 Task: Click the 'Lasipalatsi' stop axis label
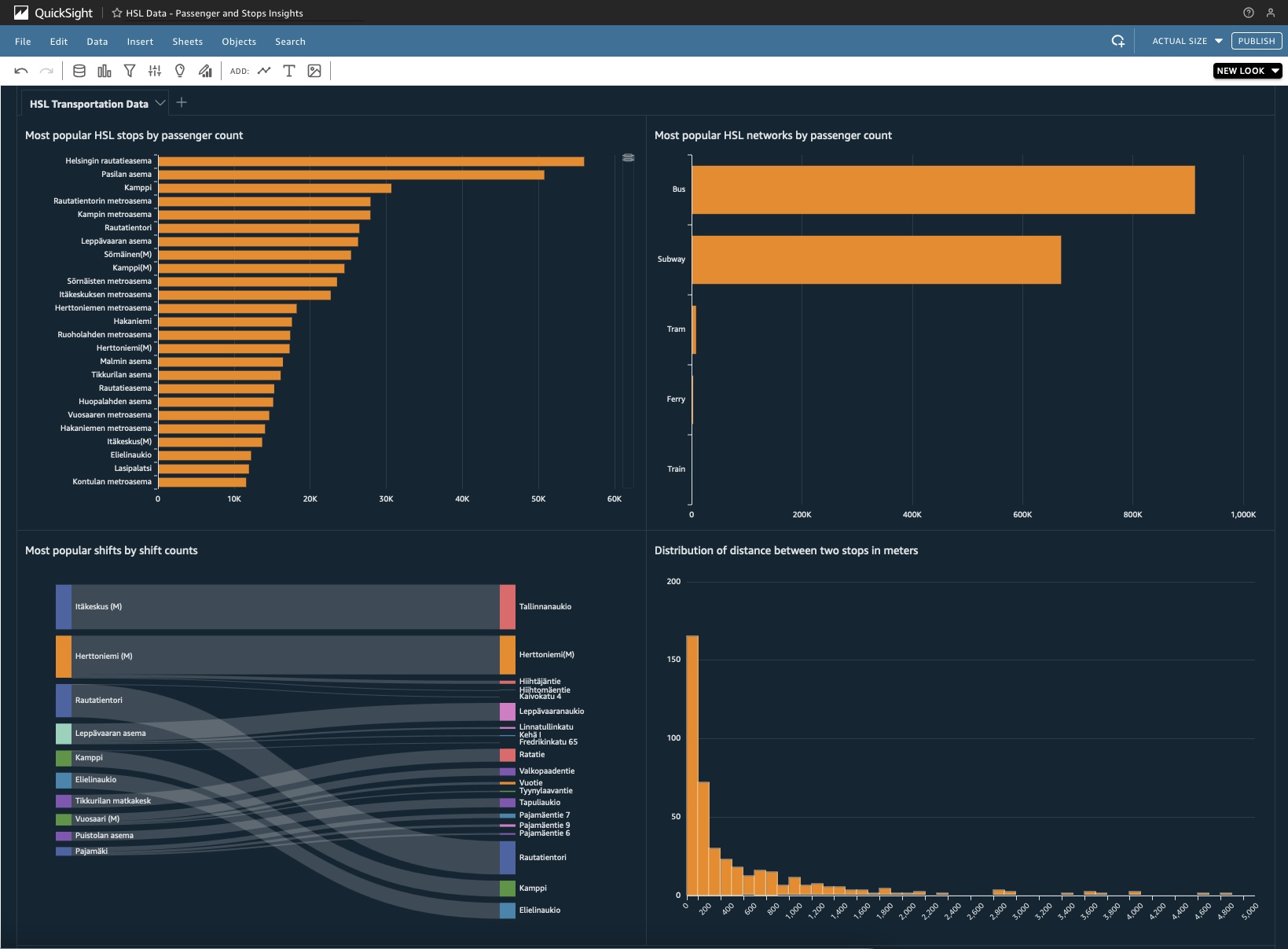coord(133,469)
